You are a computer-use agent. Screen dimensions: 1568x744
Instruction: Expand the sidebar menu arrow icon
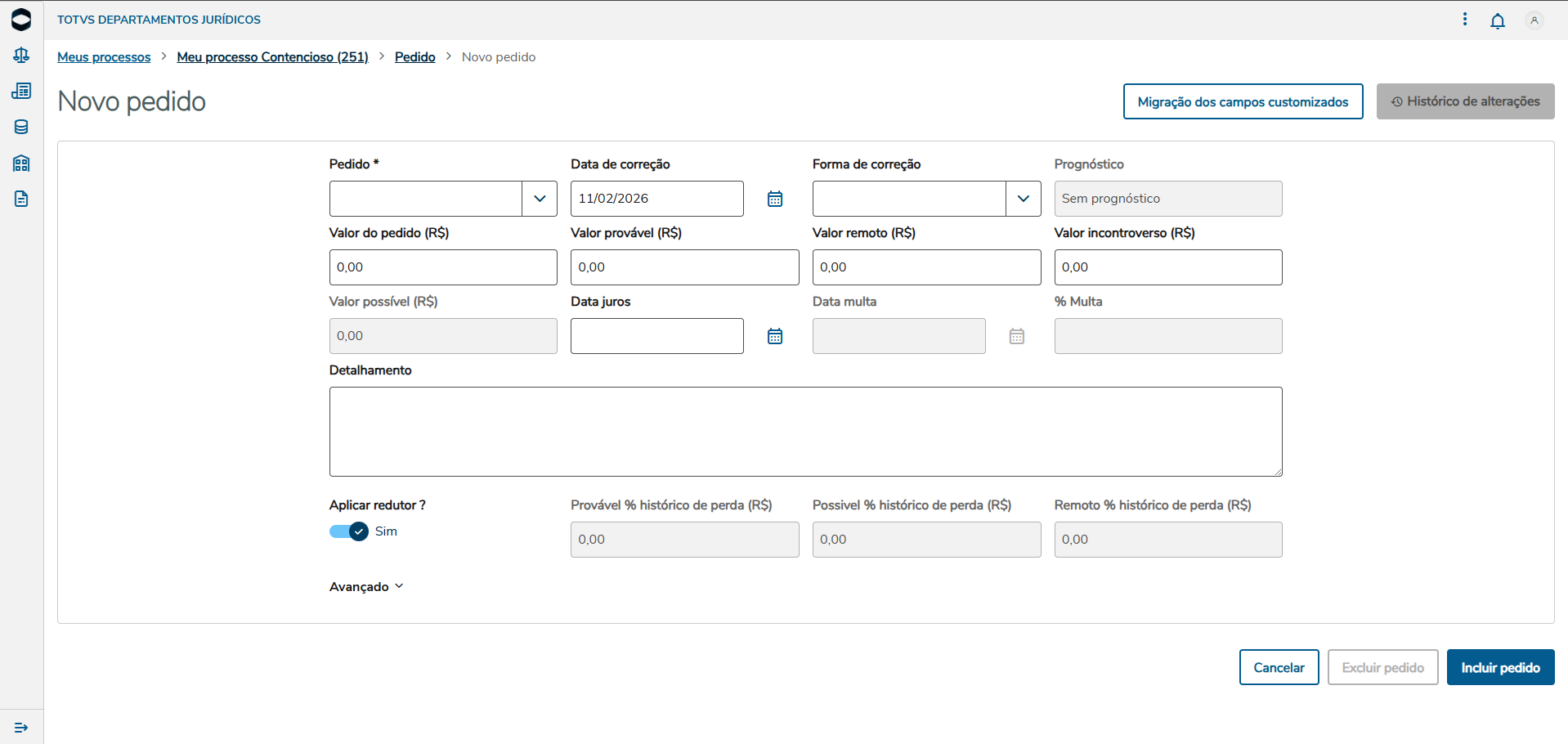21,727
